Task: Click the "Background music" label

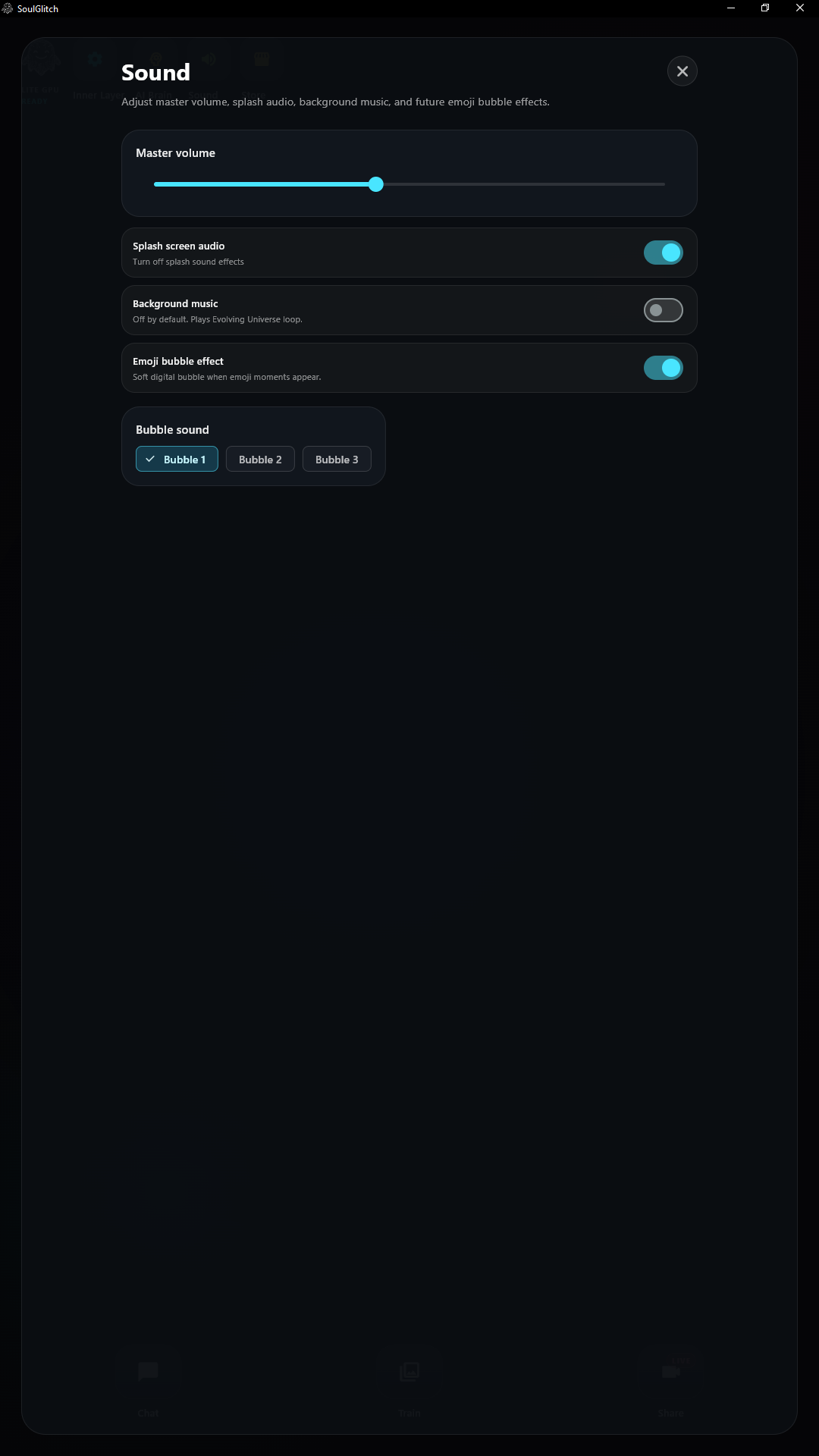Action: click(175, 304)
